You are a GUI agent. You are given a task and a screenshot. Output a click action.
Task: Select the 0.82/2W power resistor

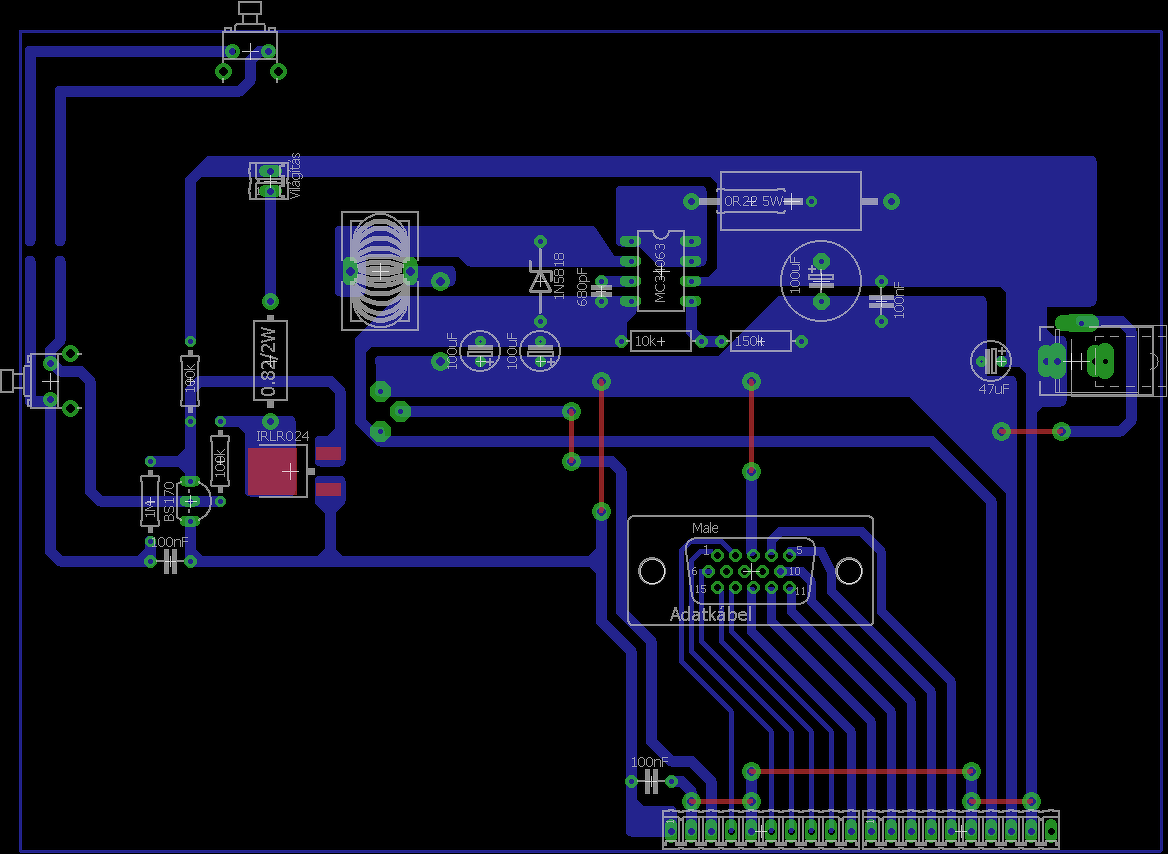click(x=270, y=361)
